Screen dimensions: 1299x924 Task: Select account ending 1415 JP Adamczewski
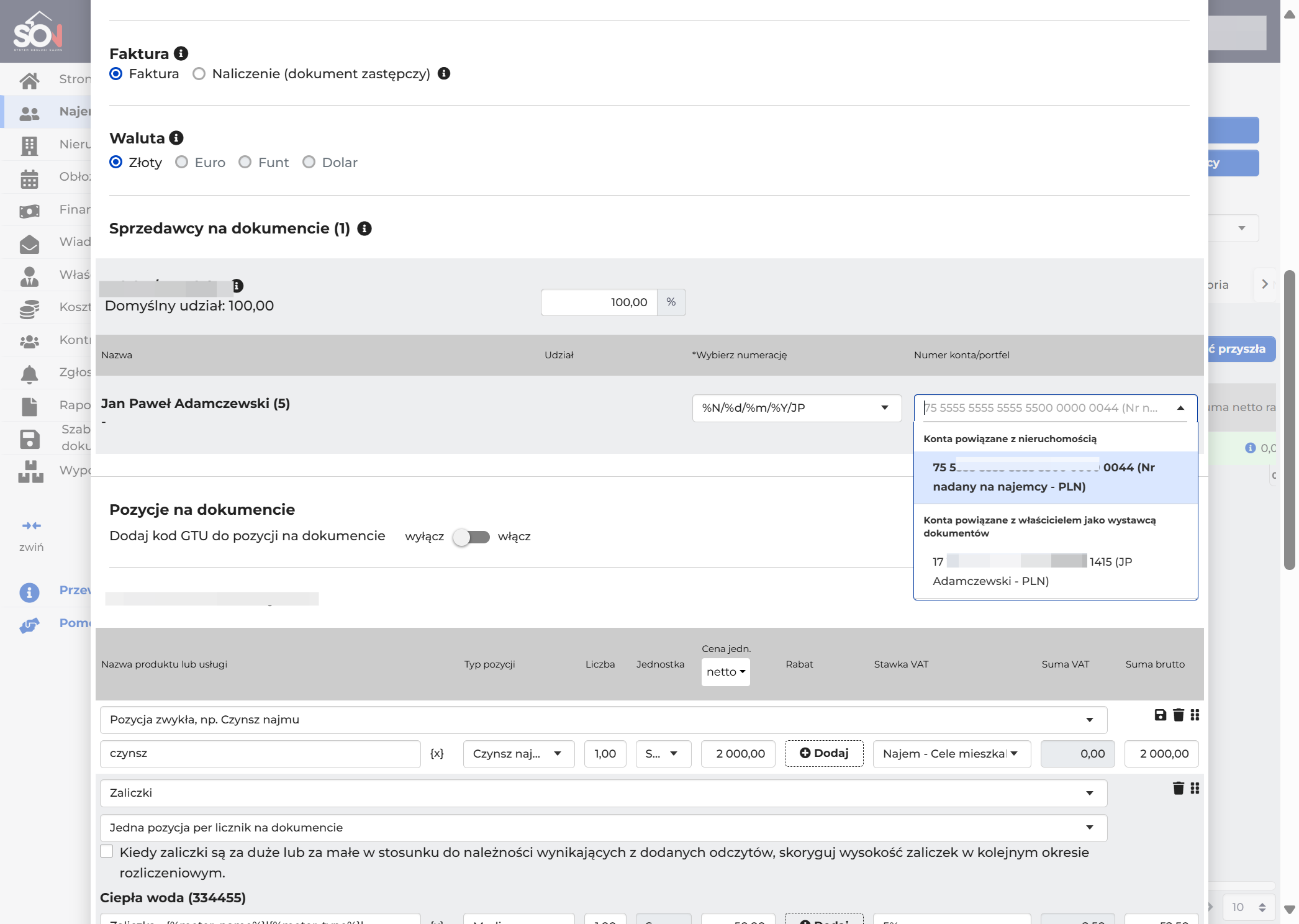(x=1056, y=571)
